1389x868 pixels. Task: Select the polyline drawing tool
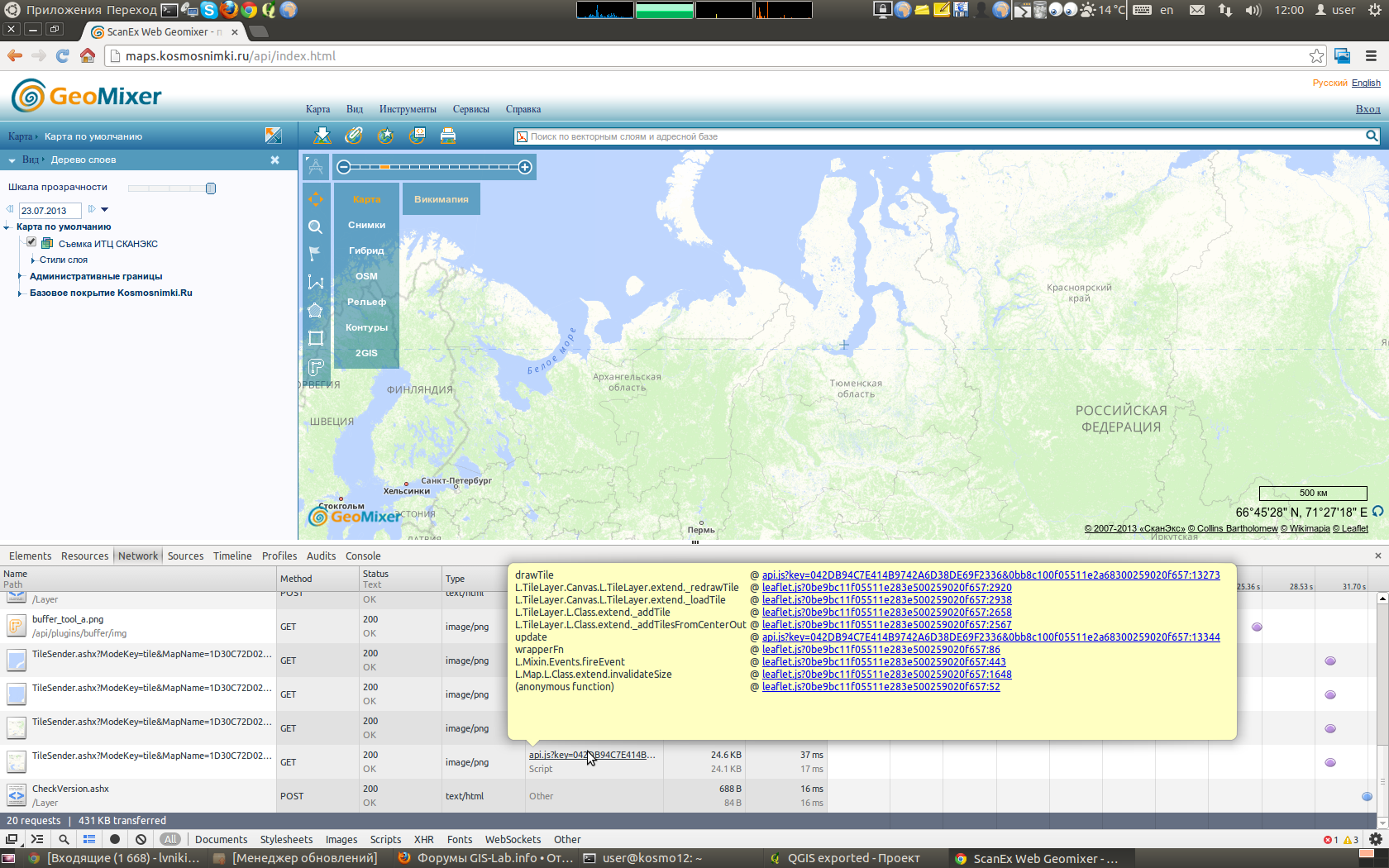coord(315,282)
